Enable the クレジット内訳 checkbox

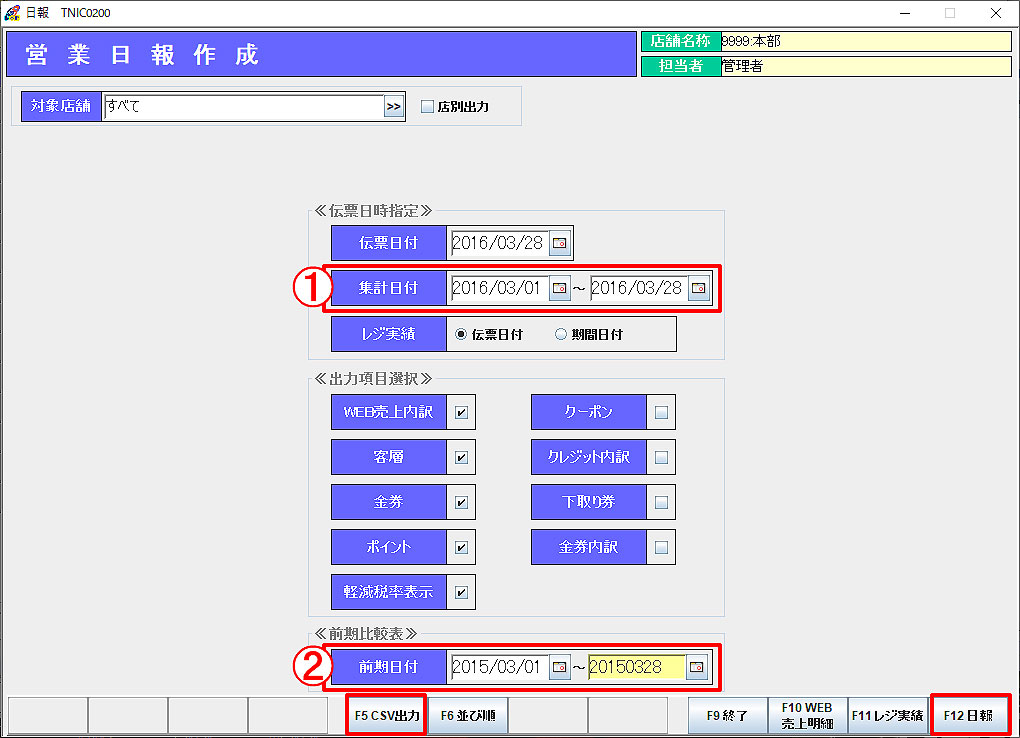[x=662, y=457]
